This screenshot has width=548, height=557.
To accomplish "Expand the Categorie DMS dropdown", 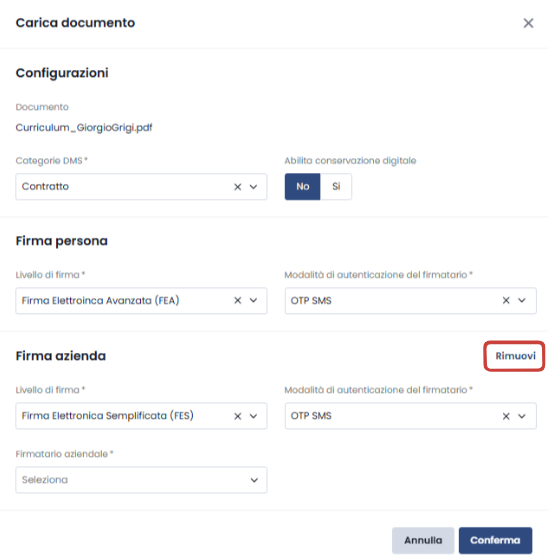I will tap(253, 187).
